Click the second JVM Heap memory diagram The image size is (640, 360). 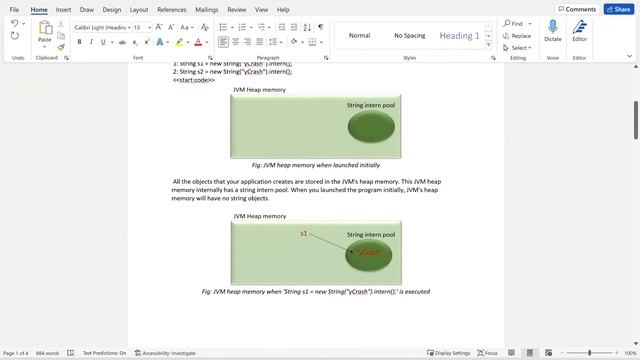click(x=316, y=253)
